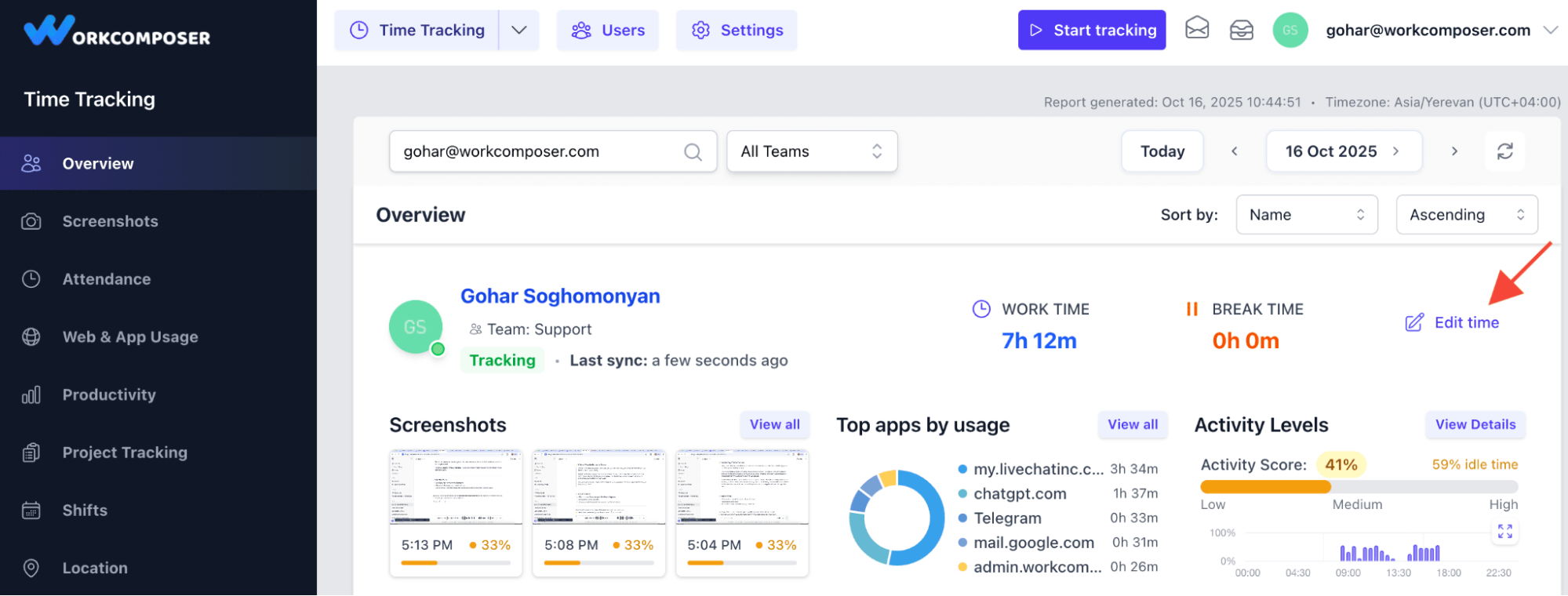This screenshot has width=1568, height=596.
Task: Go to the next day arrow
Action: point(1454,151)
